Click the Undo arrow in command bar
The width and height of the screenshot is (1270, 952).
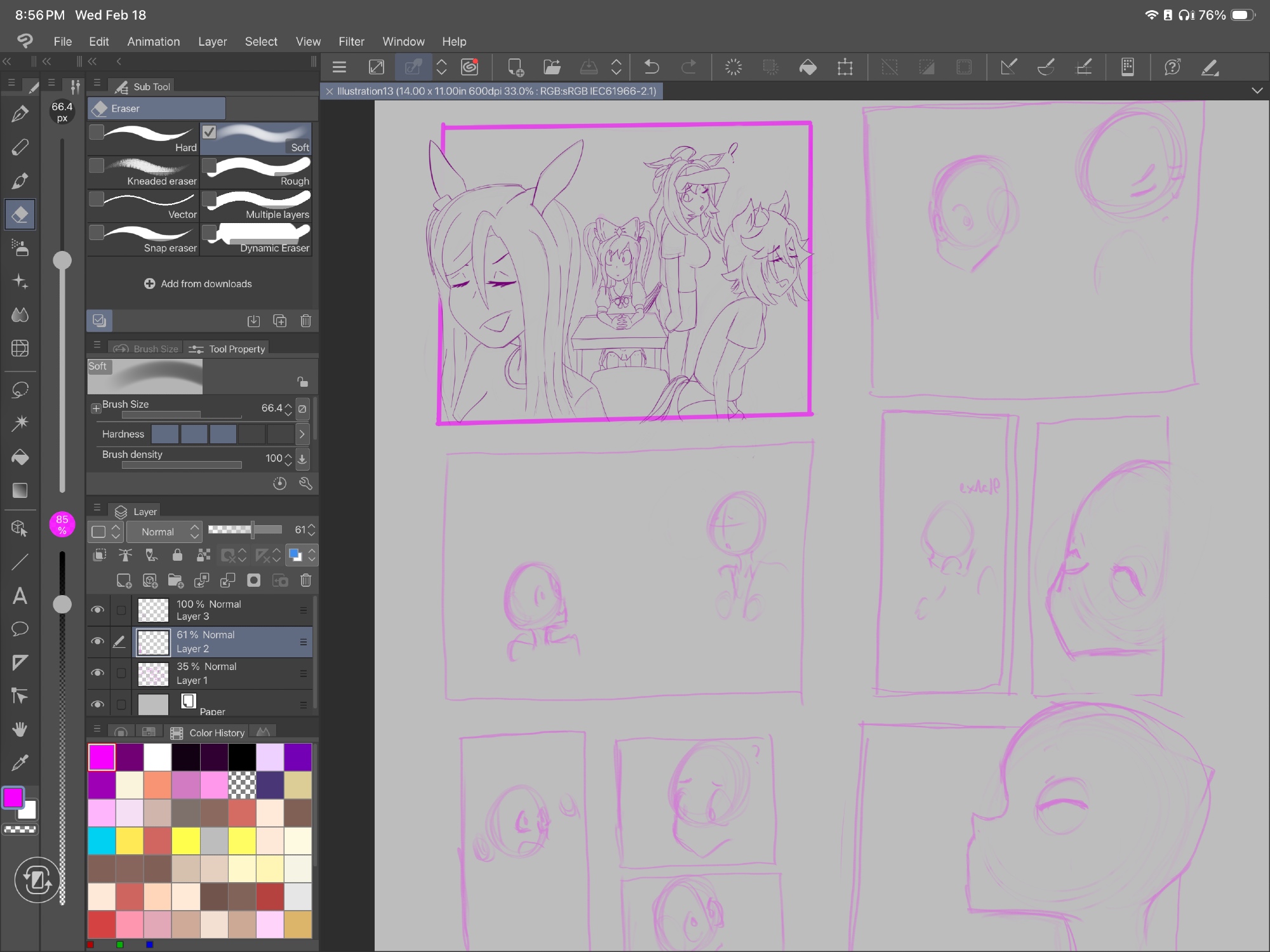pos(652,67)
